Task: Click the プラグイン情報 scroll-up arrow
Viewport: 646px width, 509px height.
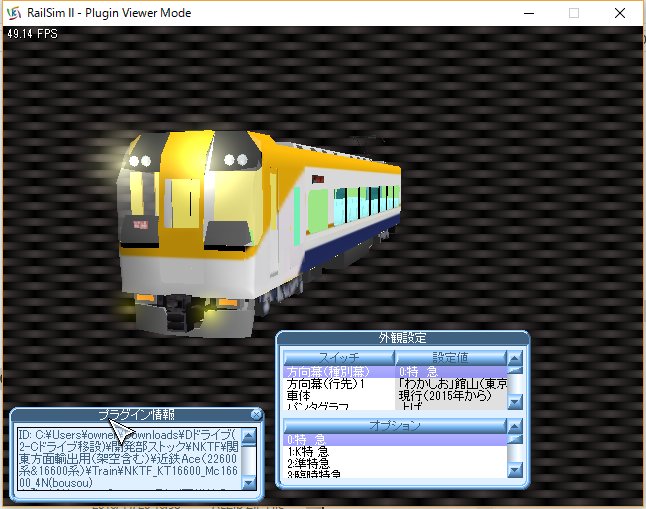Action: [249, 436]
